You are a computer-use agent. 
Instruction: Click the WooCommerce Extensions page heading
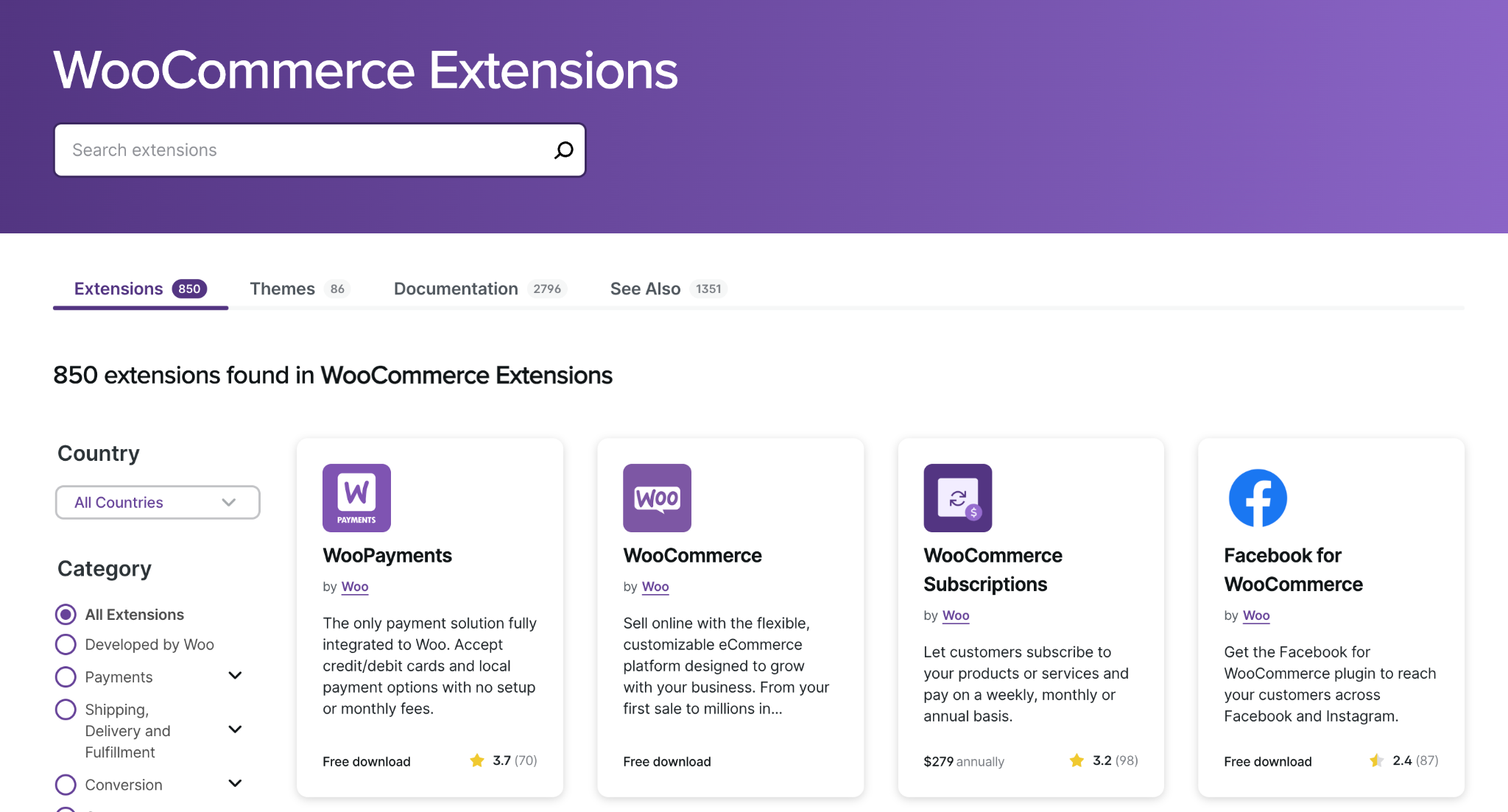coord(366,70)
